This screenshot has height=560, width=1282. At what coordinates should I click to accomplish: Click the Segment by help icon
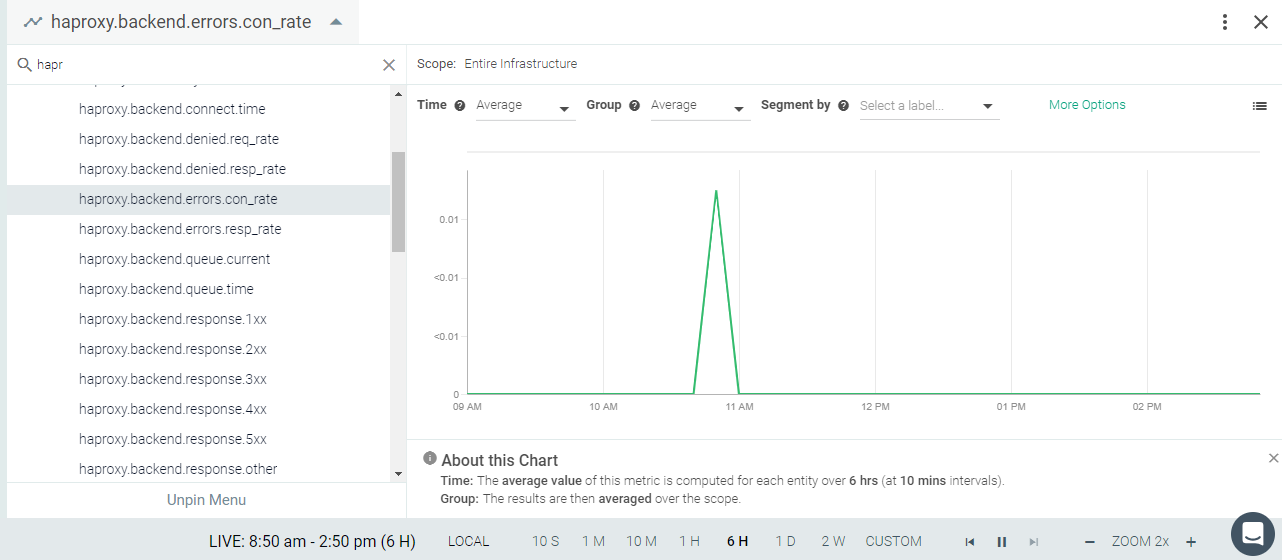tap(843, 105)
